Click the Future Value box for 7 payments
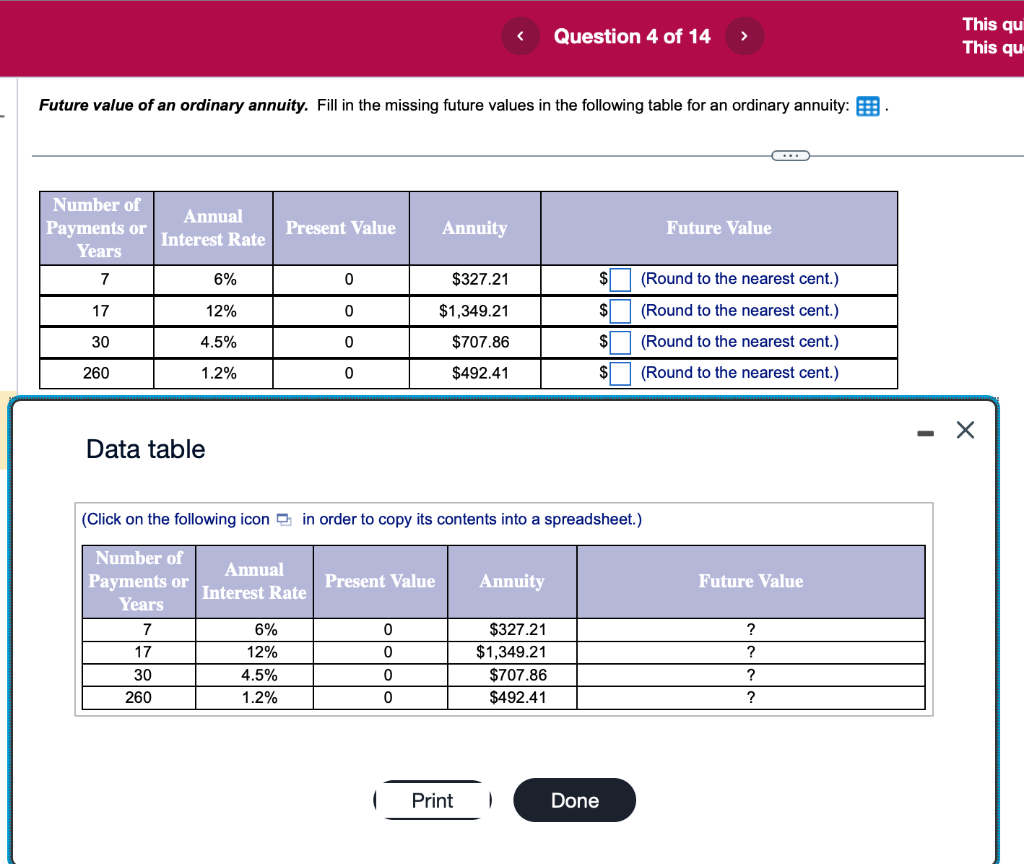 coord(620,279)
